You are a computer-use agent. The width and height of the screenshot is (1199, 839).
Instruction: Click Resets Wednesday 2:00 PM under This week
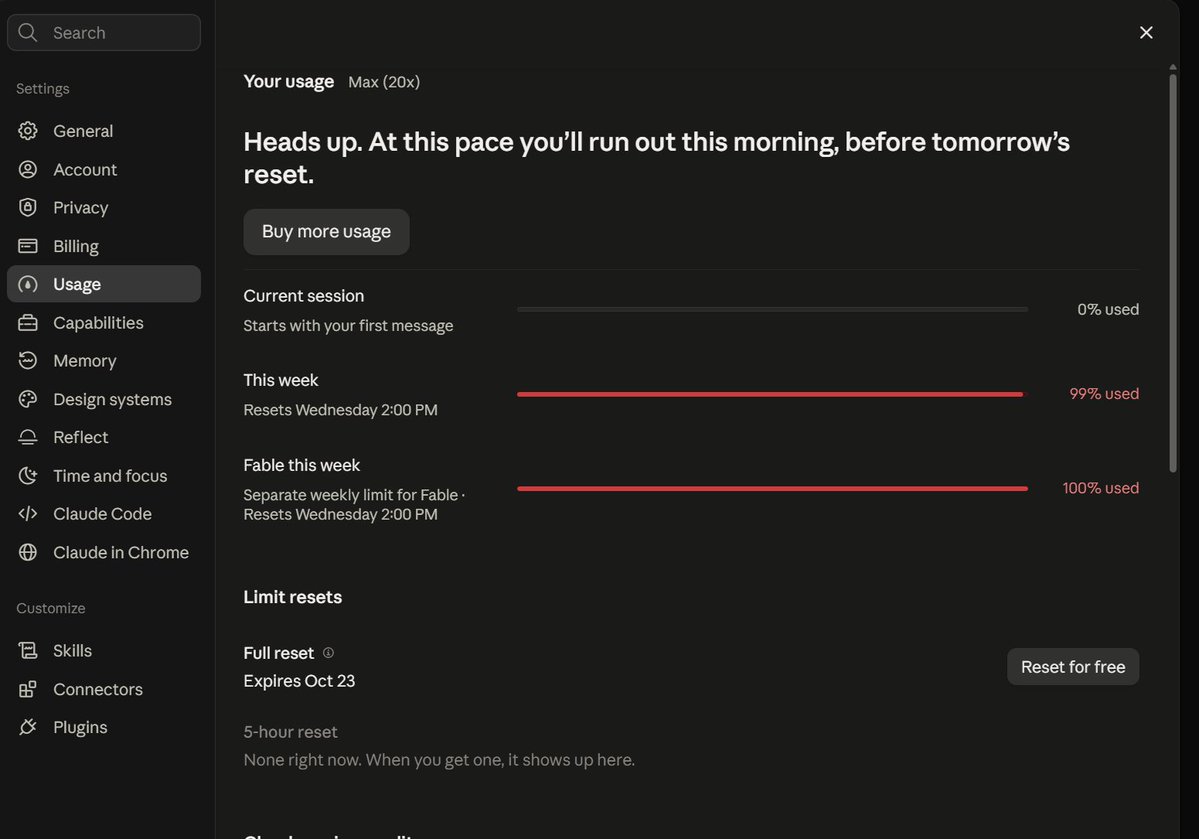pyautogui.click(x=340, y=410)
